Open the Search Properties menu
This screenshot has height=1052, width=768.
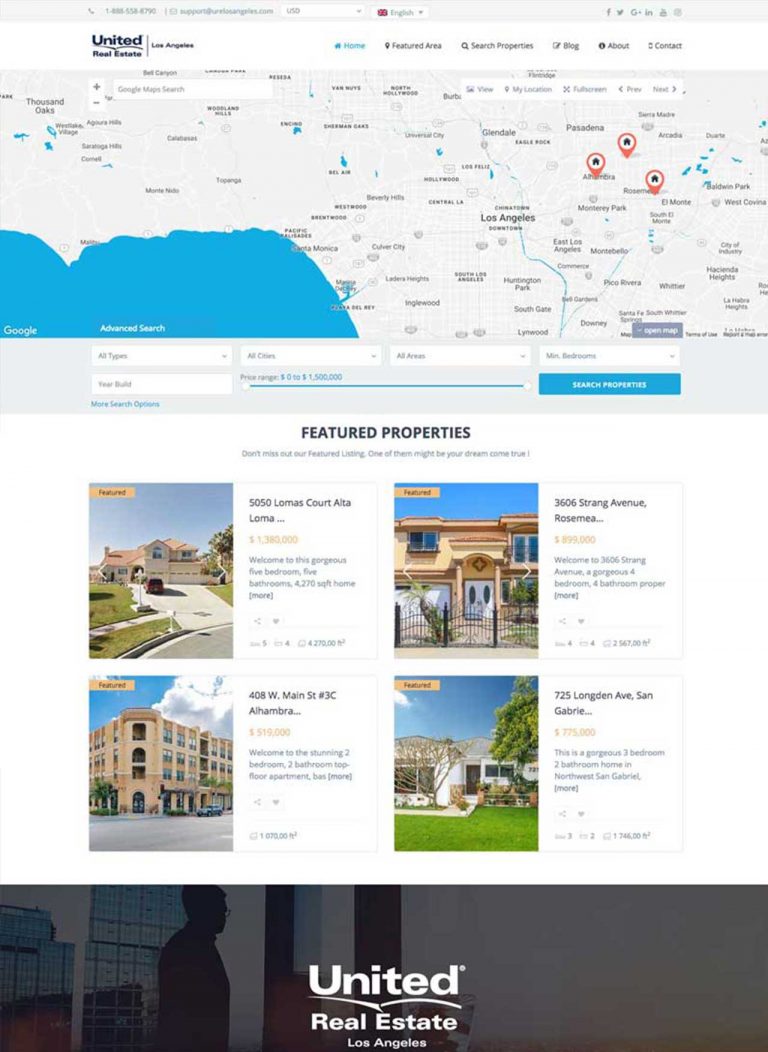pyautogui.click(x=497, y=46)
